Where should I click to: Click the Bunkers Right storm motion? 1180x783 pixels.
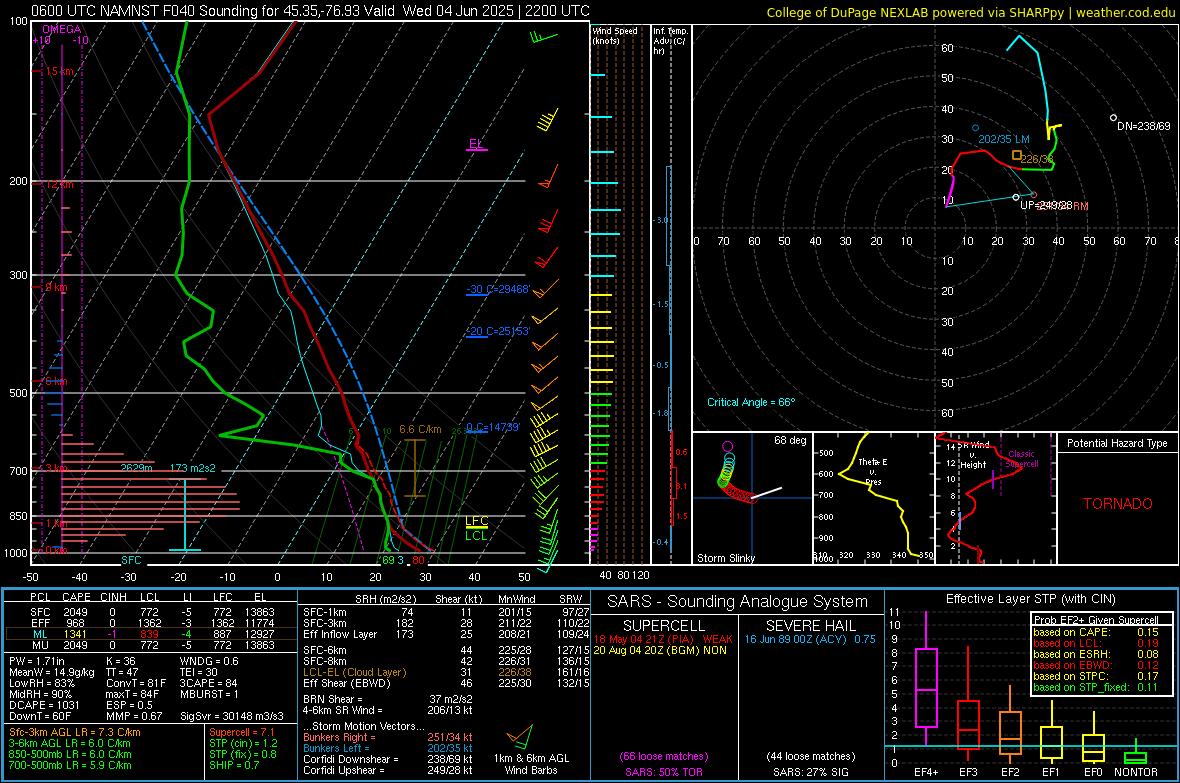point(388,737)
